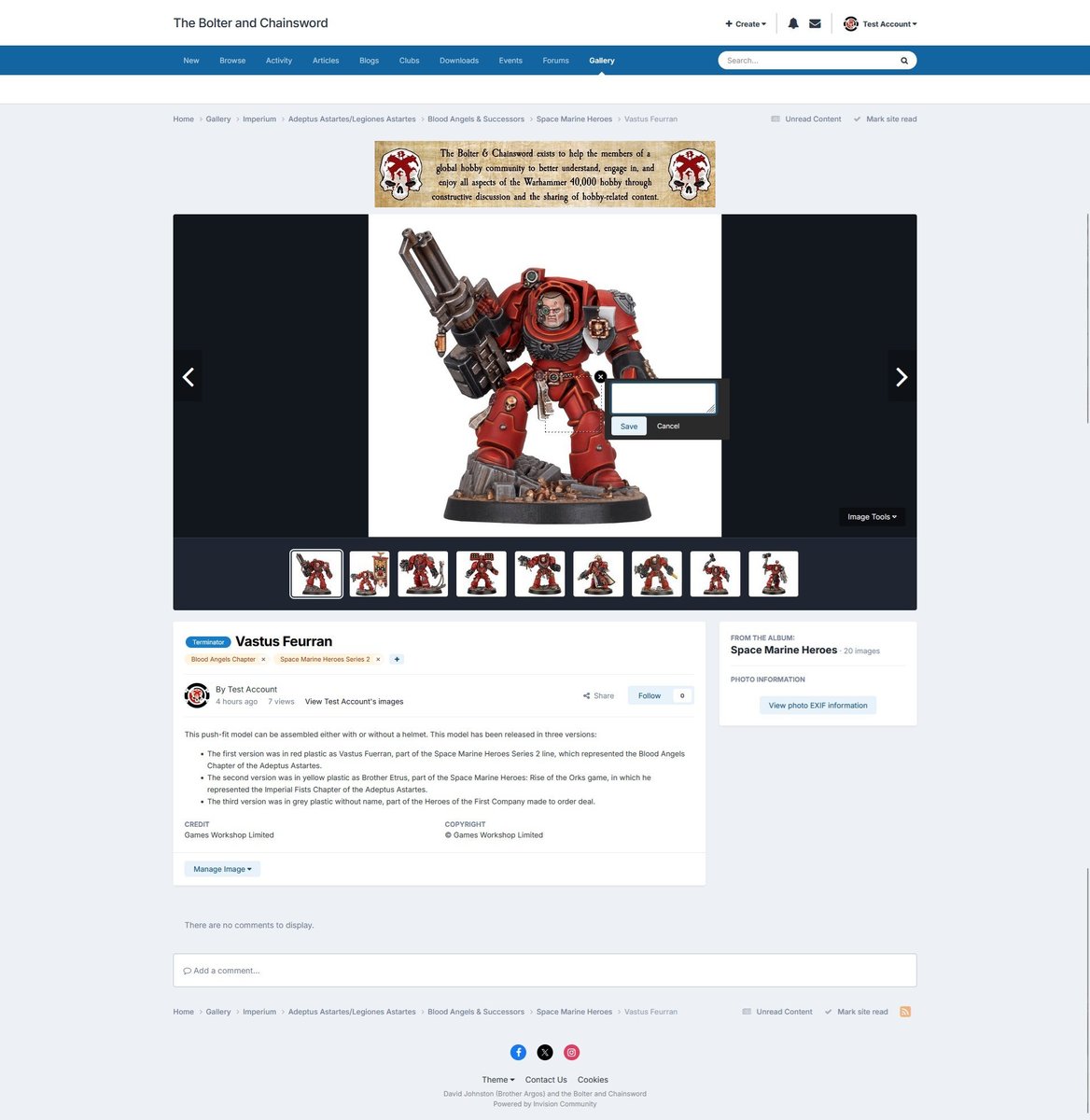Go to the Forums tab

click(x=556, y=61)
